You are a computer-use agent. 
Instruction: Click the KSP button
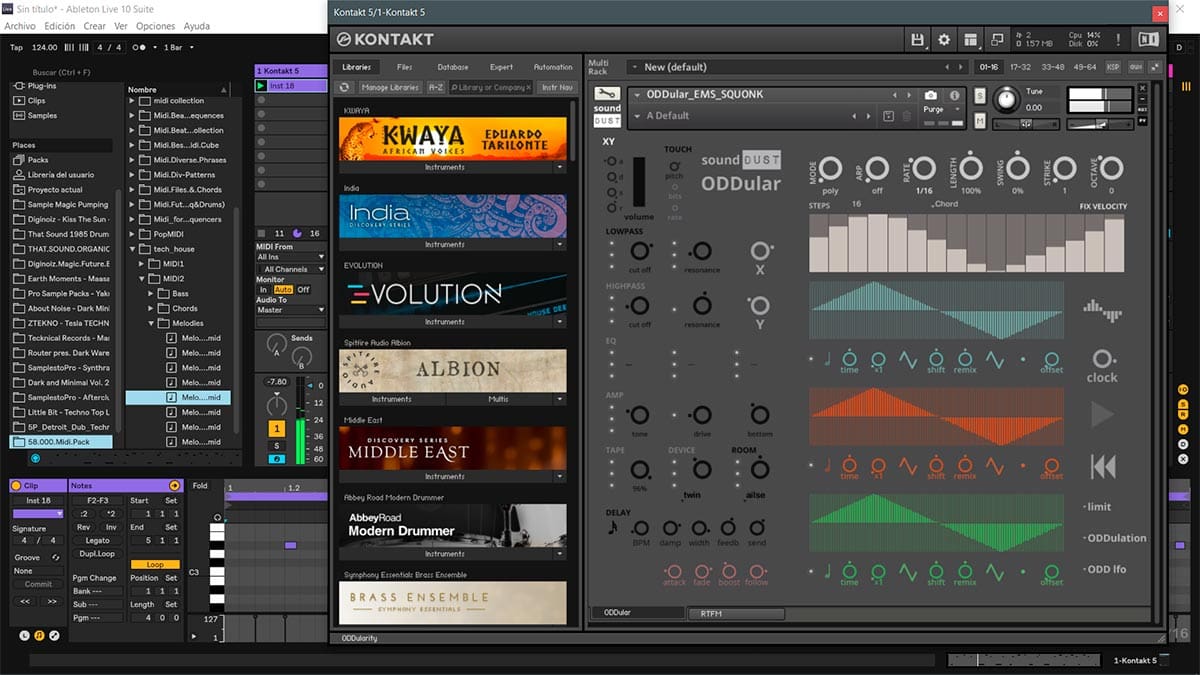click(x=1113, y=67)
